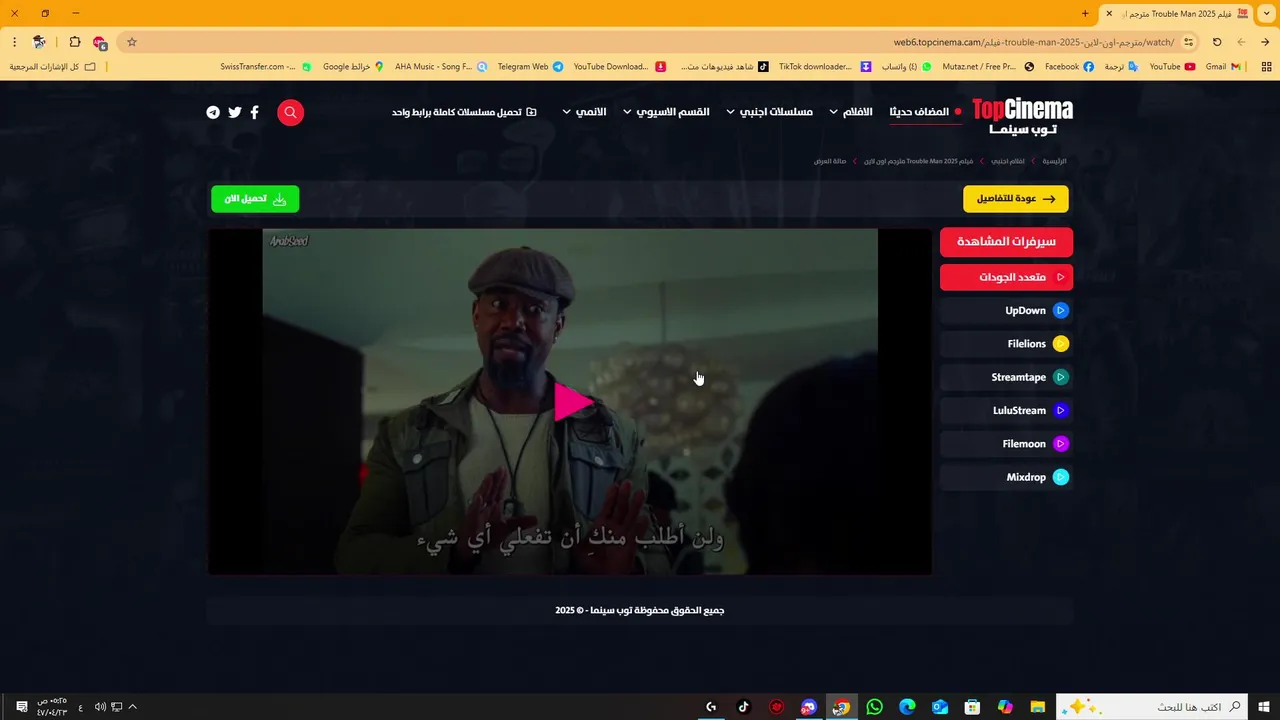Viewport: 1280px width, 720px height.
Task: Select the UpDown watch server
Action: click(1006, 310)
